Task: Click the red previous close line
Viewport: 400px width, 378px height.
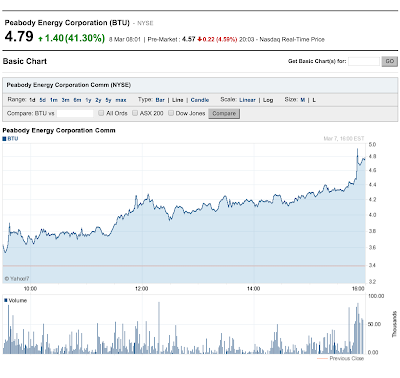Action: coord(184,266)
